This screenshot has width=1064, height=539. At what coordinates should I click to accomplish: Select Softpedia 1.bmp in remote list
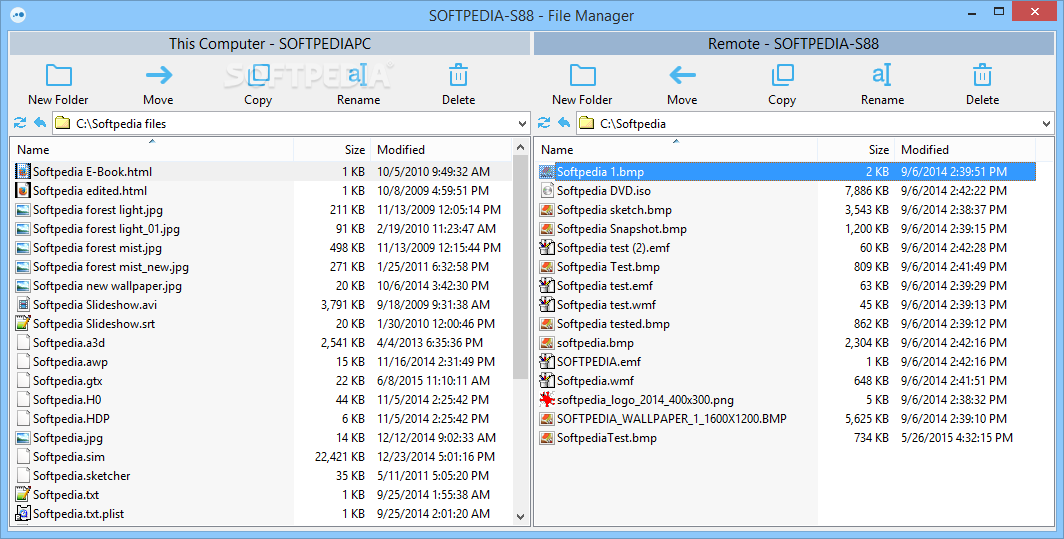(x=786, y=172)
